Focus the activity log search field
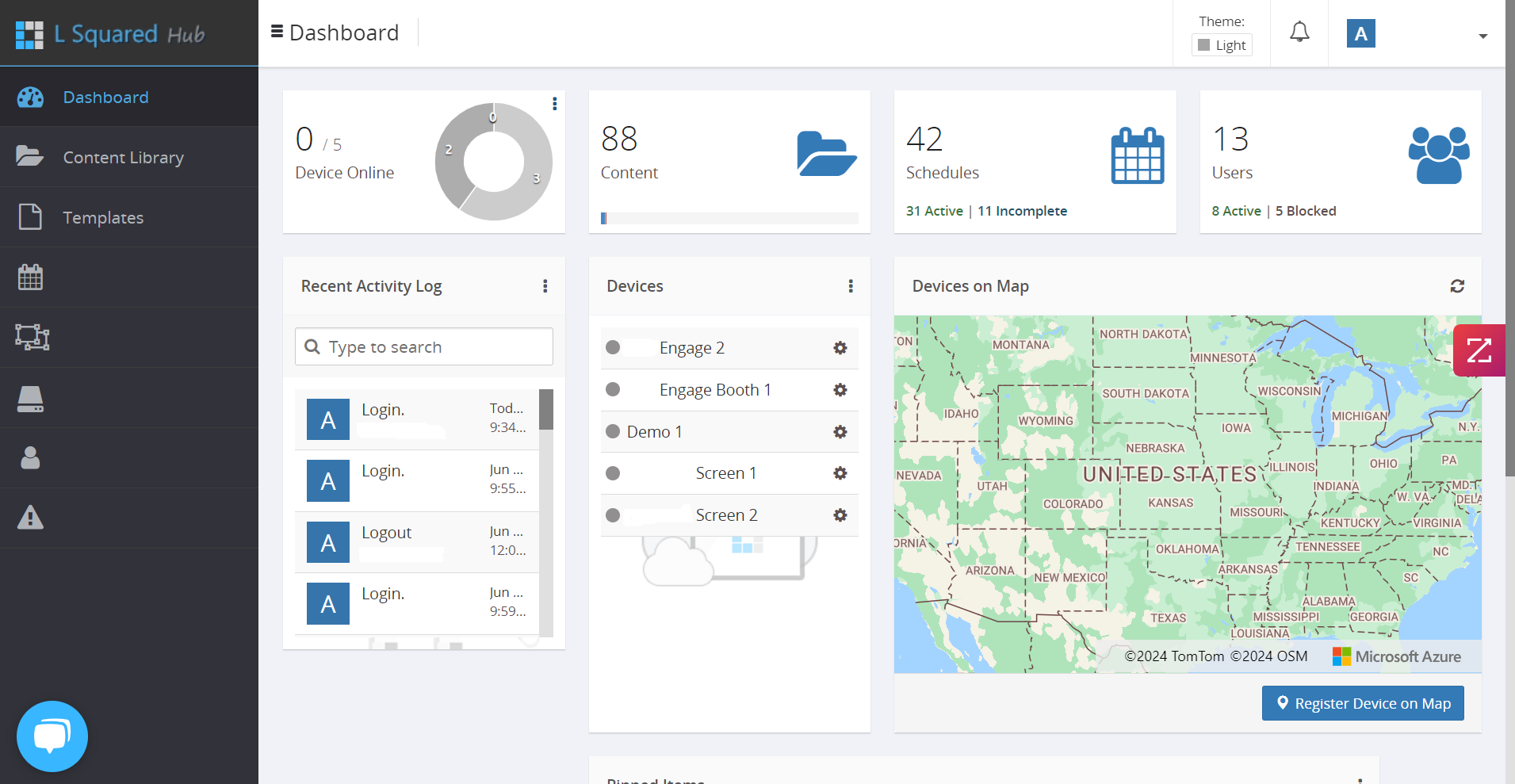 tap(424, 346)
